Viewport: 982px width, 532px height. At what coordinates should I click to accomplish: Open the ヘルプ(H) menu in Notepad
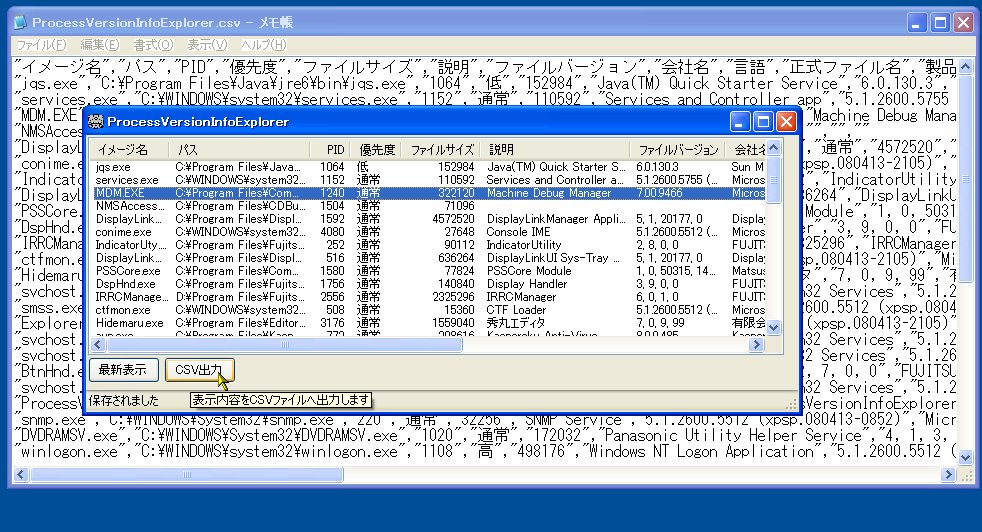(x=264, y=45)
